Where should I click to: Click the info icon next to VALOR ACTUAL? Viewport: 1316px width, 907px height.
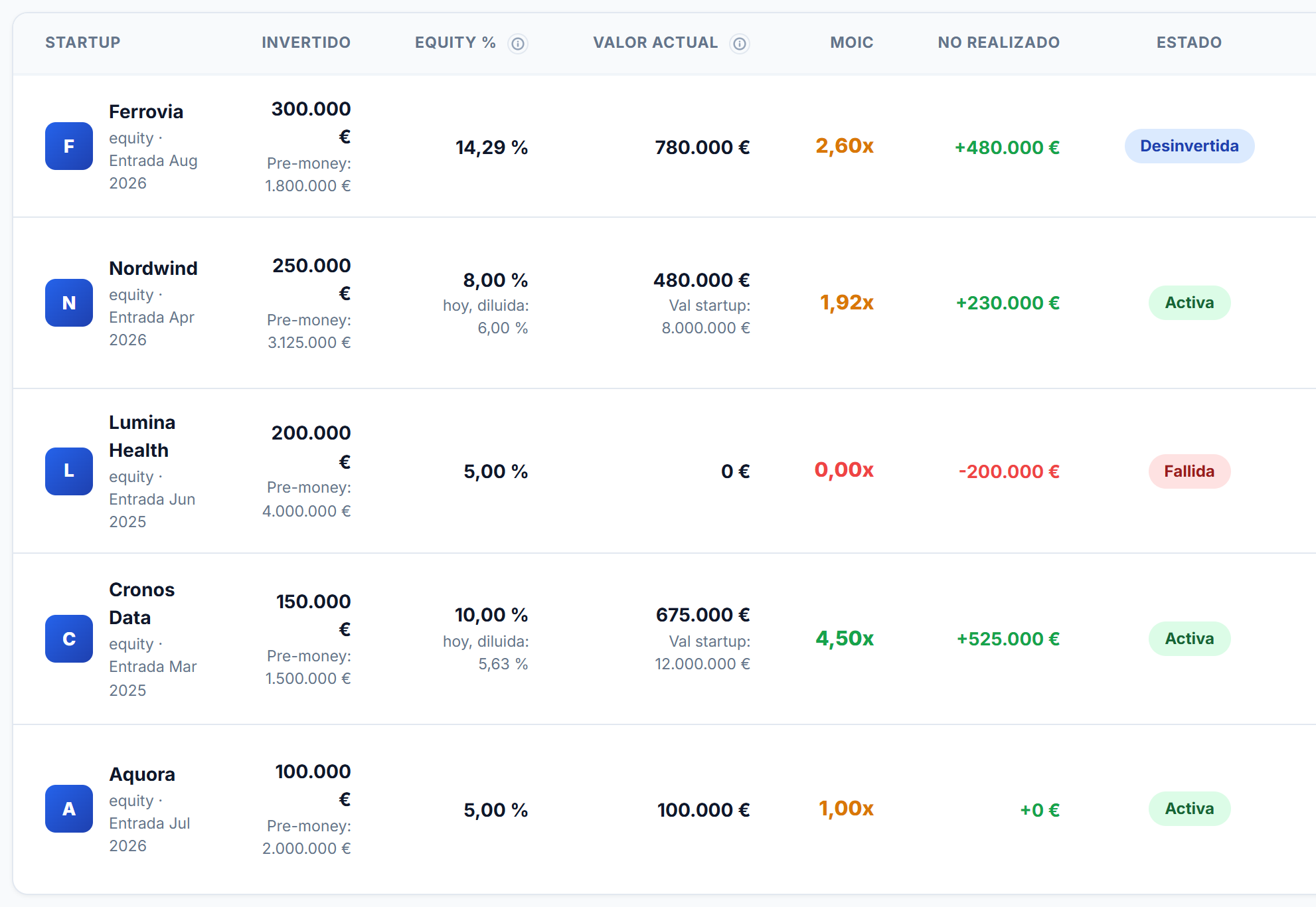click(739, 44)
